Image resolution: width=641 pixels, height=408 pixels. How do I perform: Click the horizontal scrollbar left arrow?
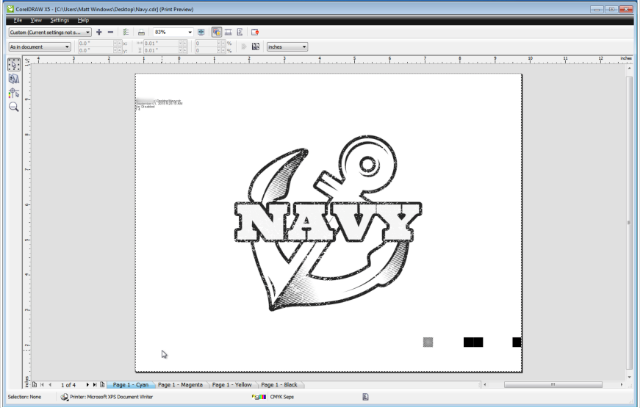(485, 385)
